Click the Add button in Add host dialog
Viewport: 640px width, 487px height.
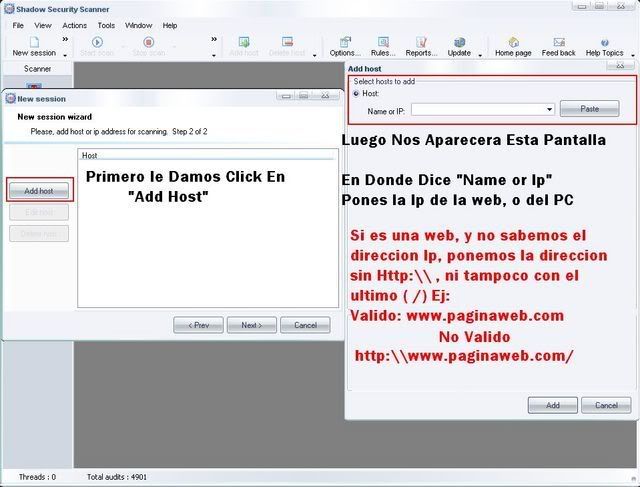pyautogui.click(x=553, y=405)
